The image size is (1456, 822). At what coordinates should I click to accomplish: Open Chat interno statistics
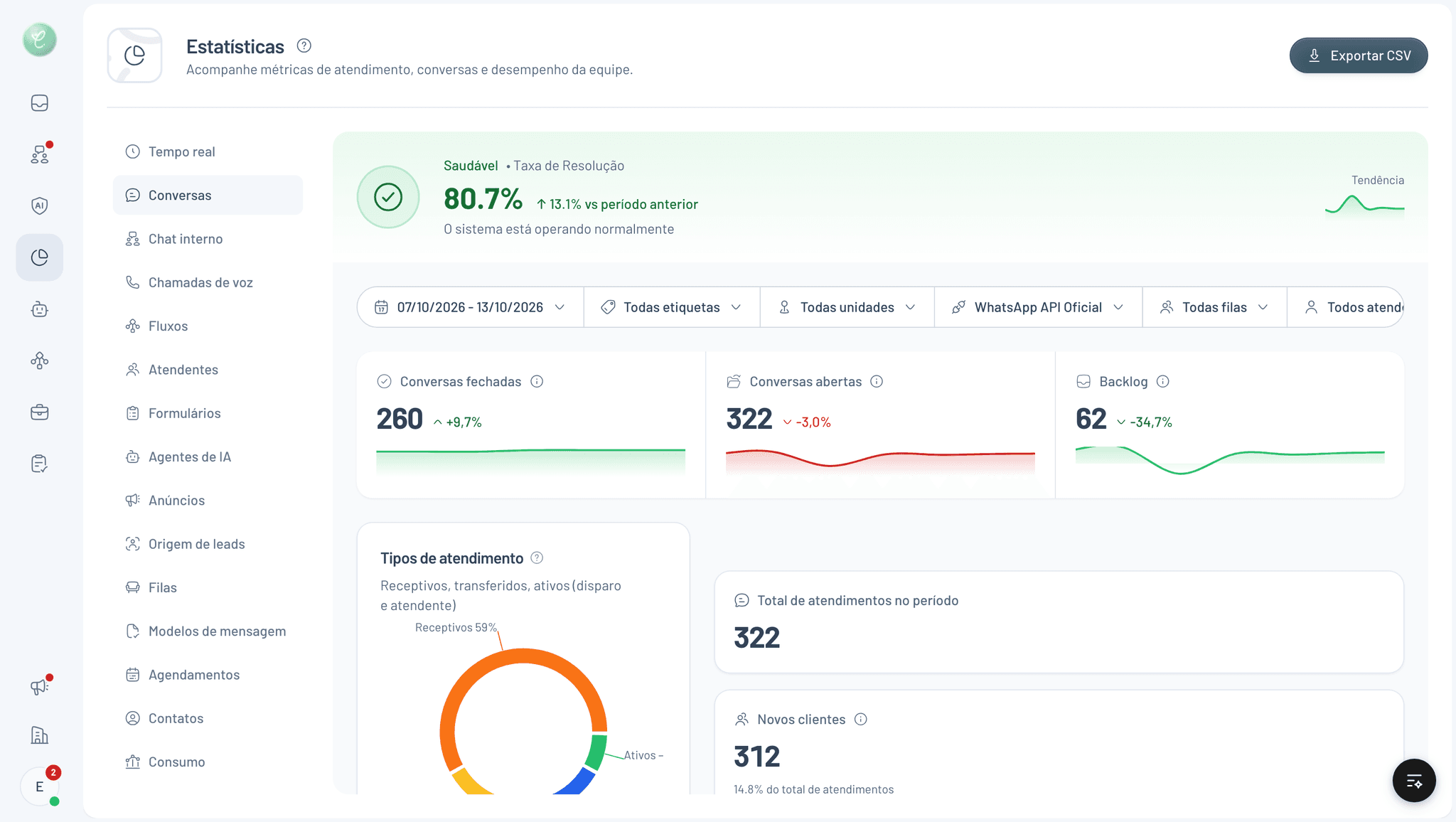[208, 239]
